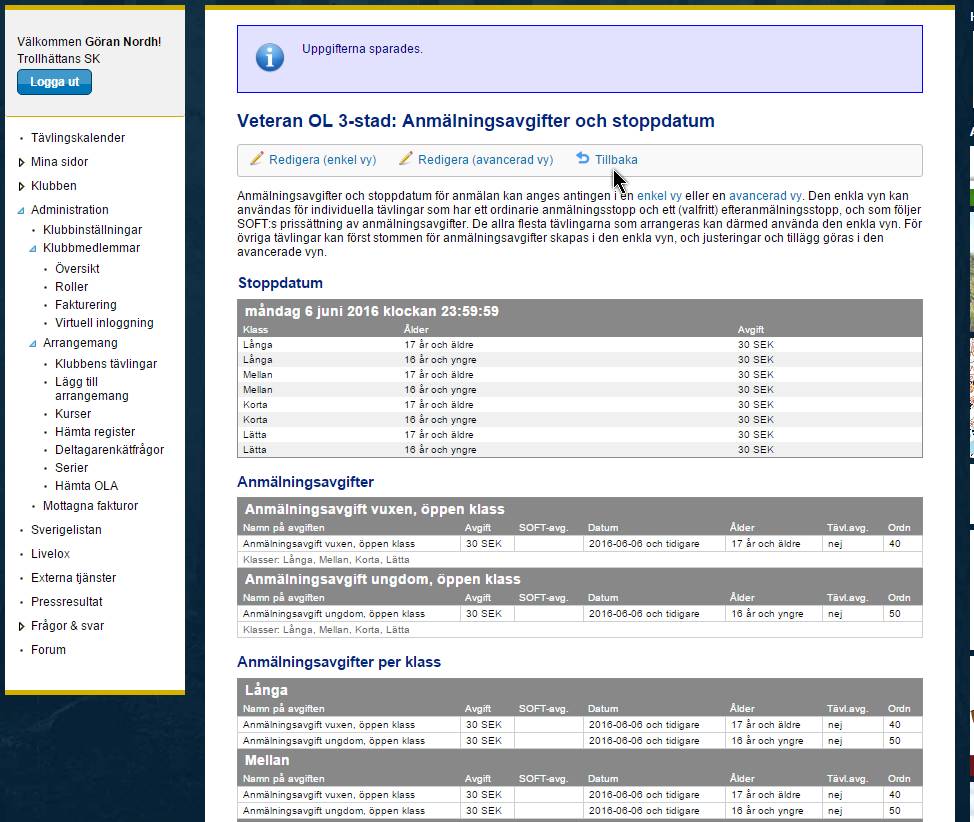The height and width of the screenshot is (822, 974).
Task: Open Klubbens tävlingar
Action: (x=106, y=364)
